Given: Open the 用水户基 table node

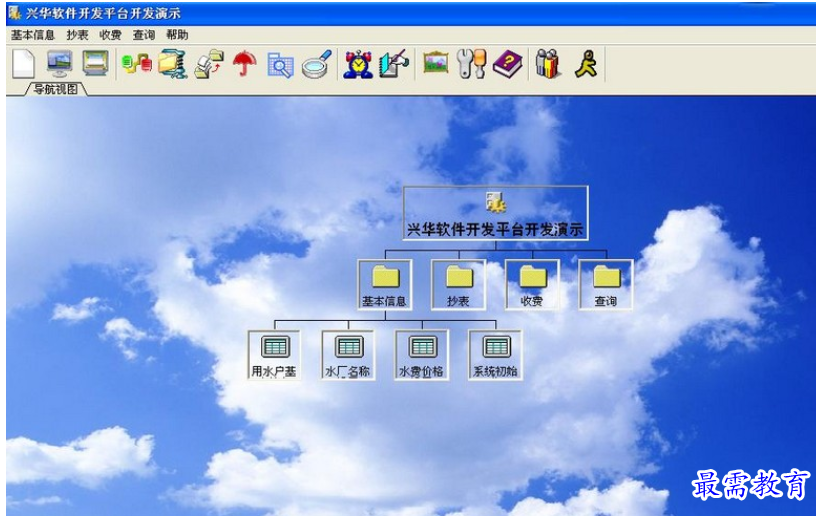Looking at the screenshot, I should tap(274, 355).
